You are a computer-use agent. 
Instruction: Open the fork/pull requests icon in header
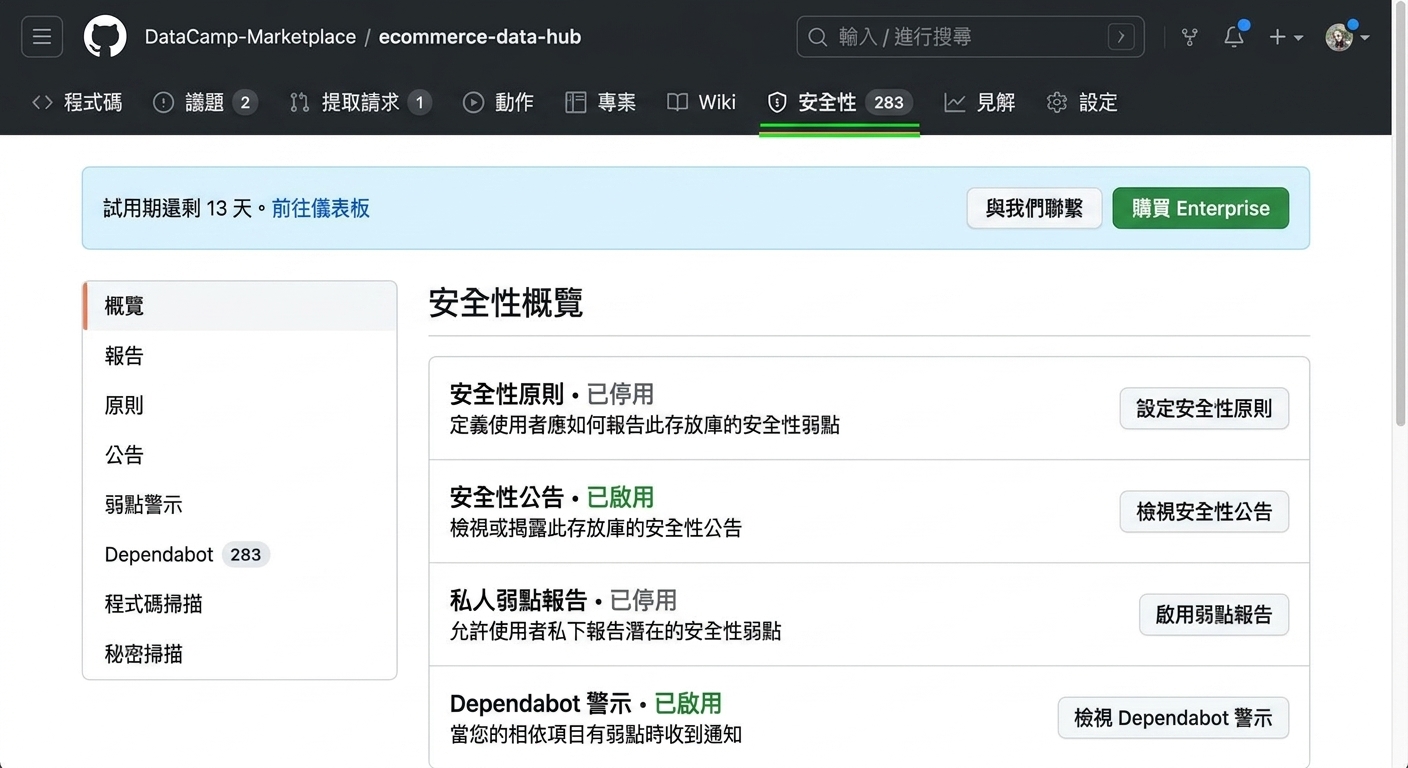coord(1190,37)
